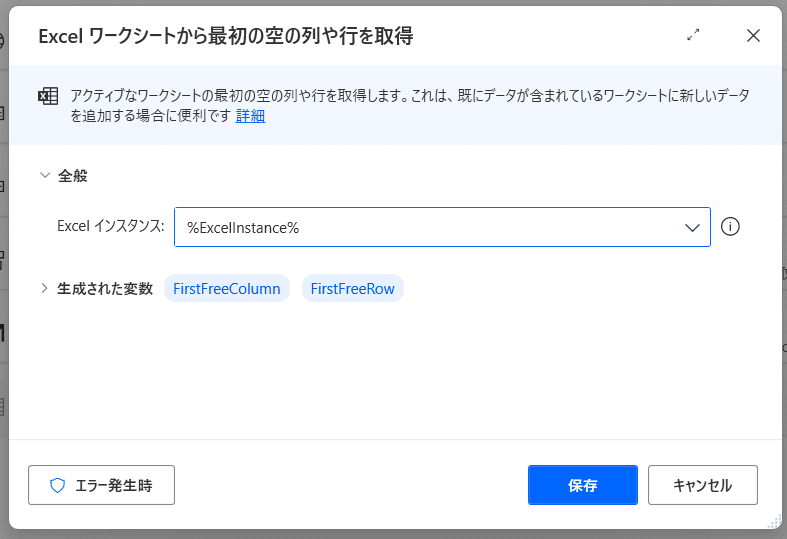787x539 pixels.
Task: Open the 詳細 link for more details
Action: click(x=250, y=116)
